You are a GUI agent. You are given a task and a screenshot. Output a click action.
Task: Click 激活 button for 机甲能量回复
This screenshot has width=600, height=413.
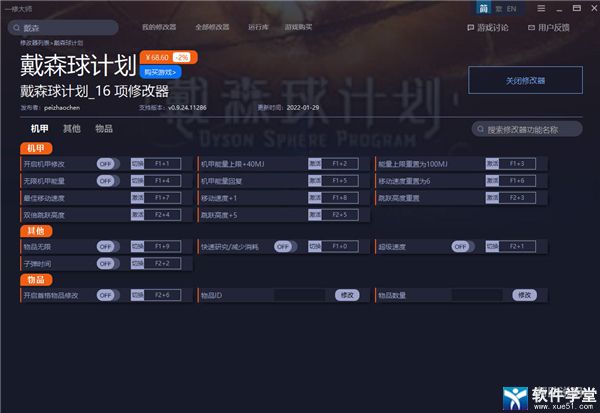[315, 181]
